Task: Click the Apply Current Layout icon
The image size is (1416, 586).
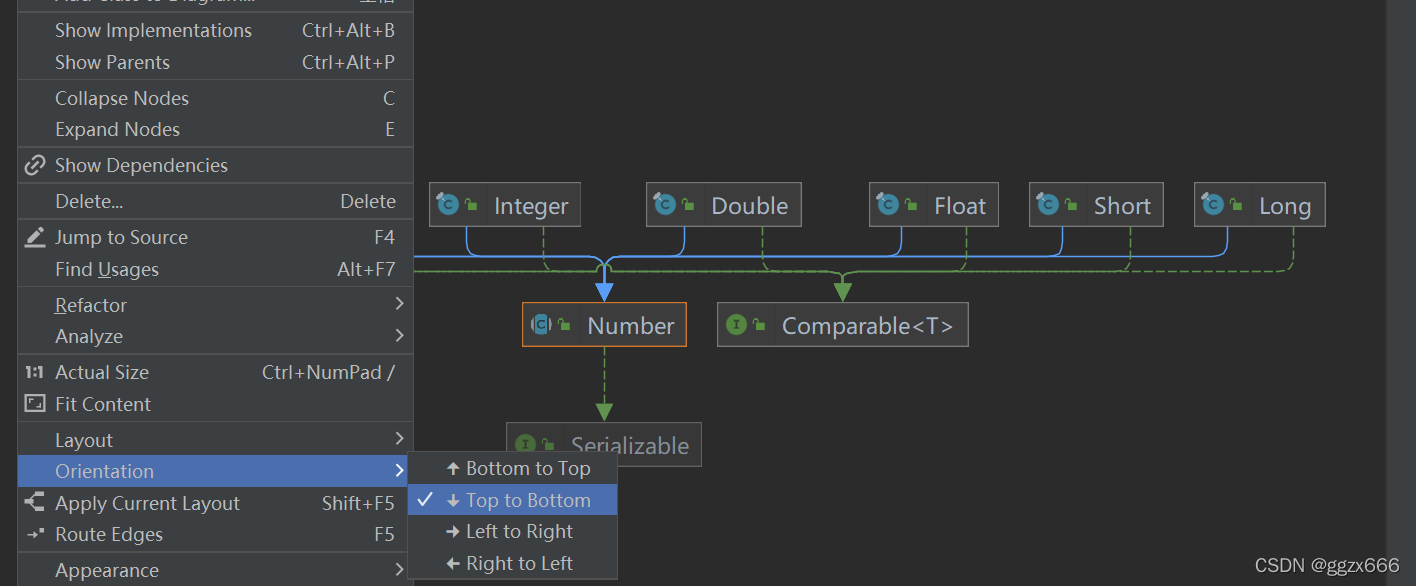Action: 35,503
